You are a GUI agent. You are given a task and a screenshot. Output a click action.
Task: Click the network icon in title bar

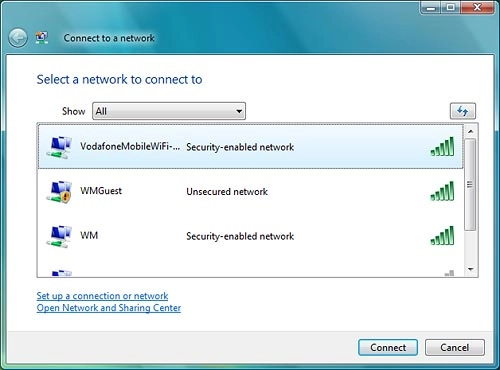click(x=42, y=38)
